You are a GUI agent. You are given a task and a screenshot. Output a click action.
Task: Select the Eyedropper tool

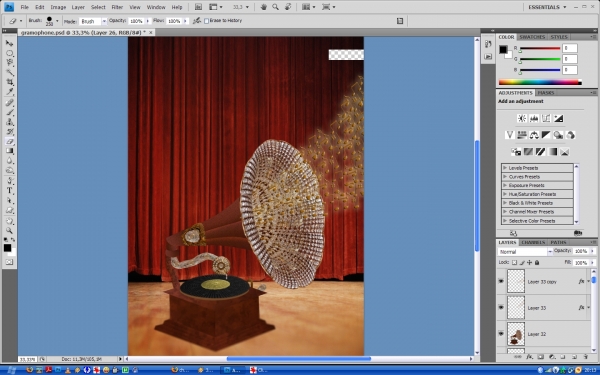click(x=9, y=92)
